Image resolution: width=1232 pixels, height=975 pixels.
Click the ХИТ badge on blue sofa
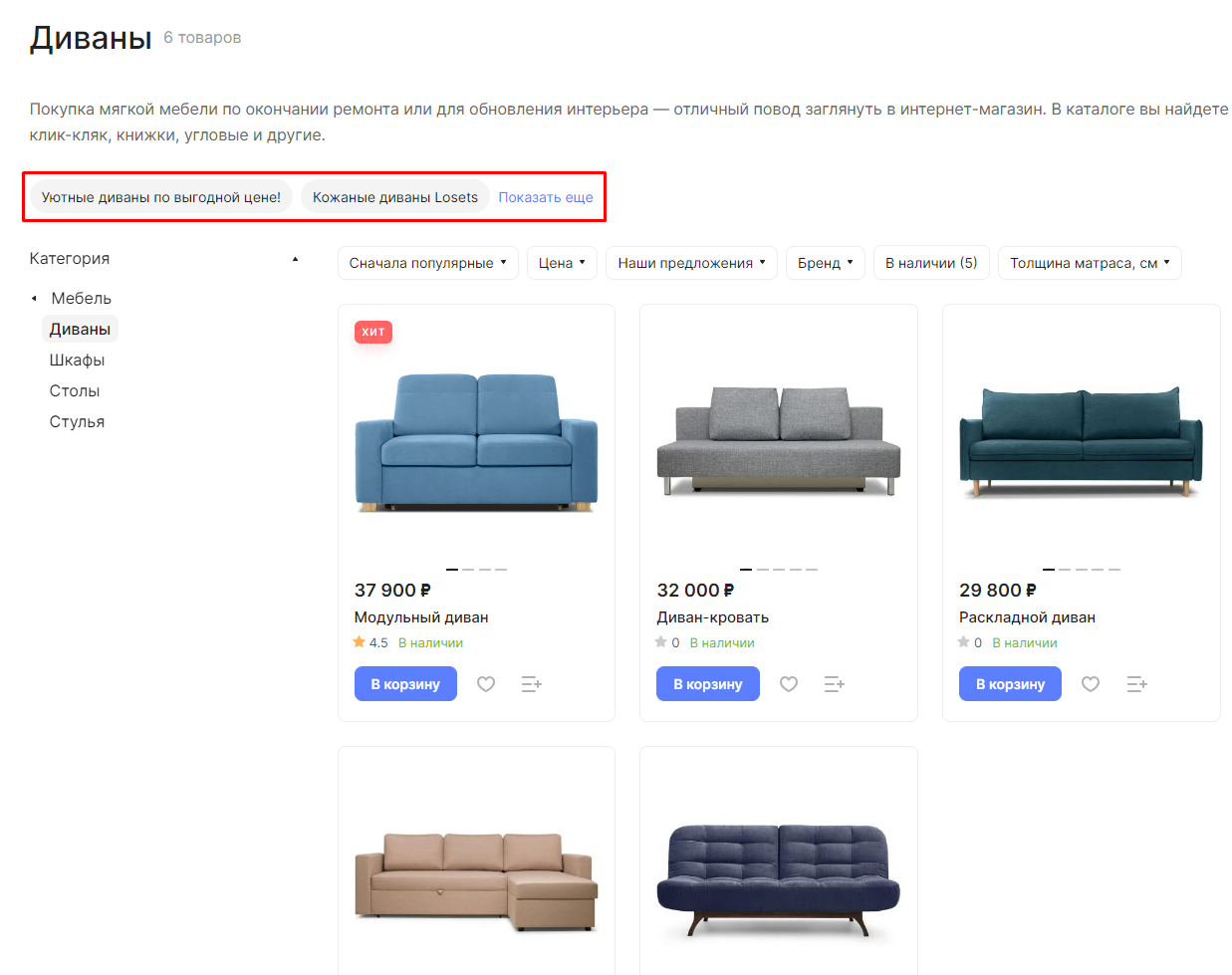point(373,332)
